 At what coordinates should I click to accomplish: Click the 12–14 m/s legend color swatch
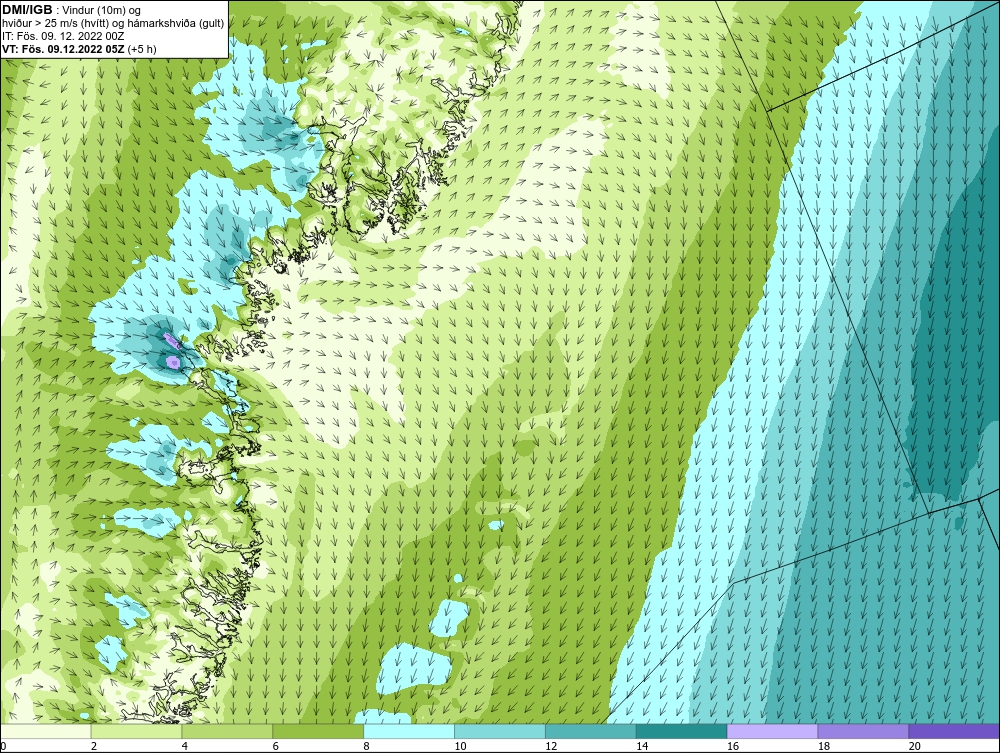tap(591, 731)
